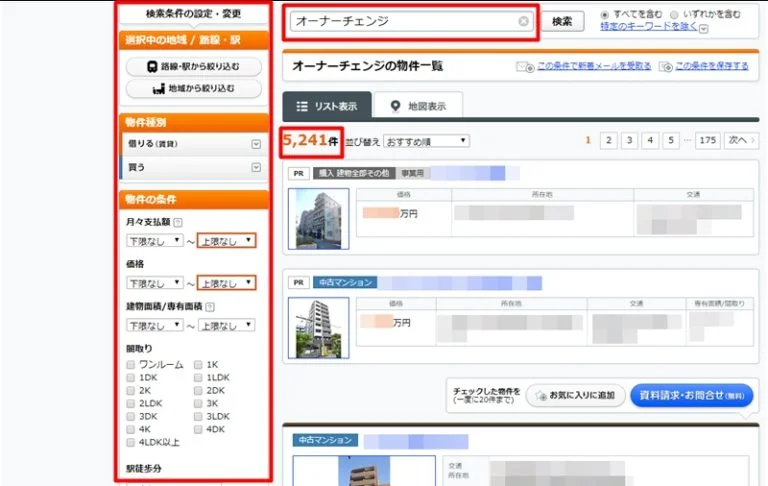This screenshot has width=768, height=486.
Task: Expand the 借りる(賃貸) property type section
Action: coord(256,143)
